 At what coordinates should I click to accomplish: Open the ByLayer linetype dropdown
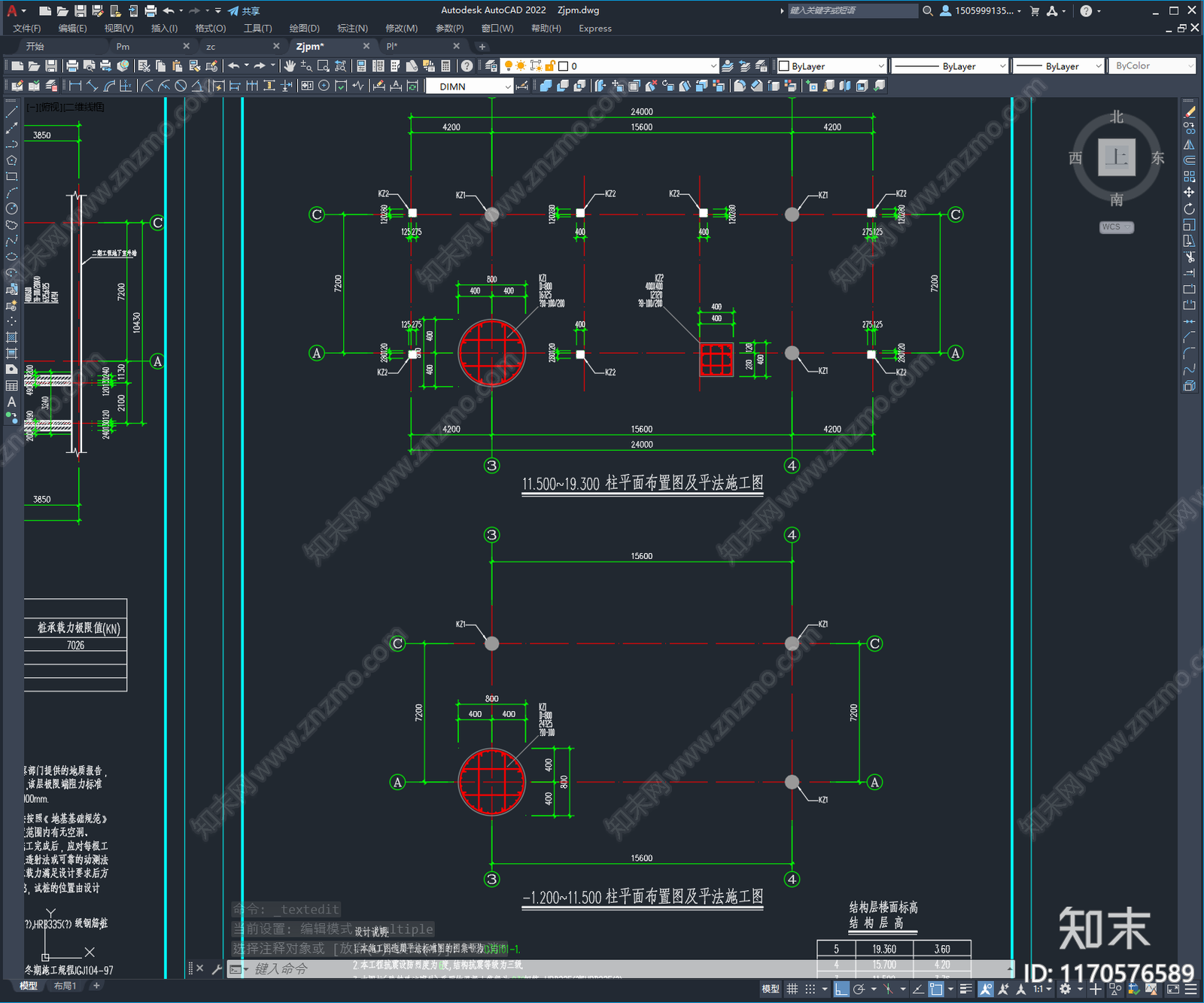click(x=950, y=66)
